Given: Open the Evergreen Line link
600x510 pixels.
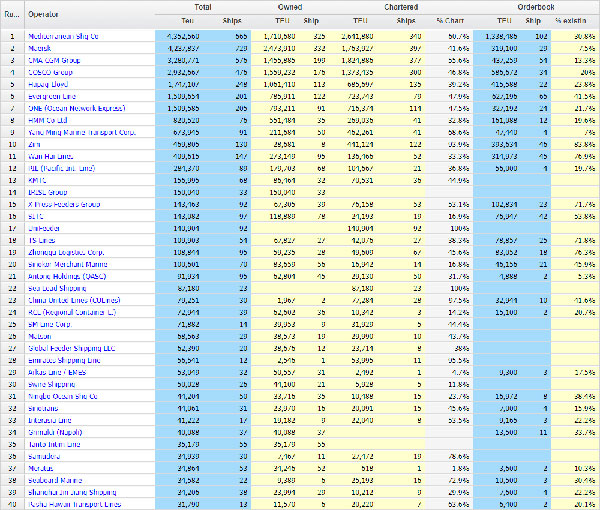Looking at the screenshot, I should (x=52, y=96).
